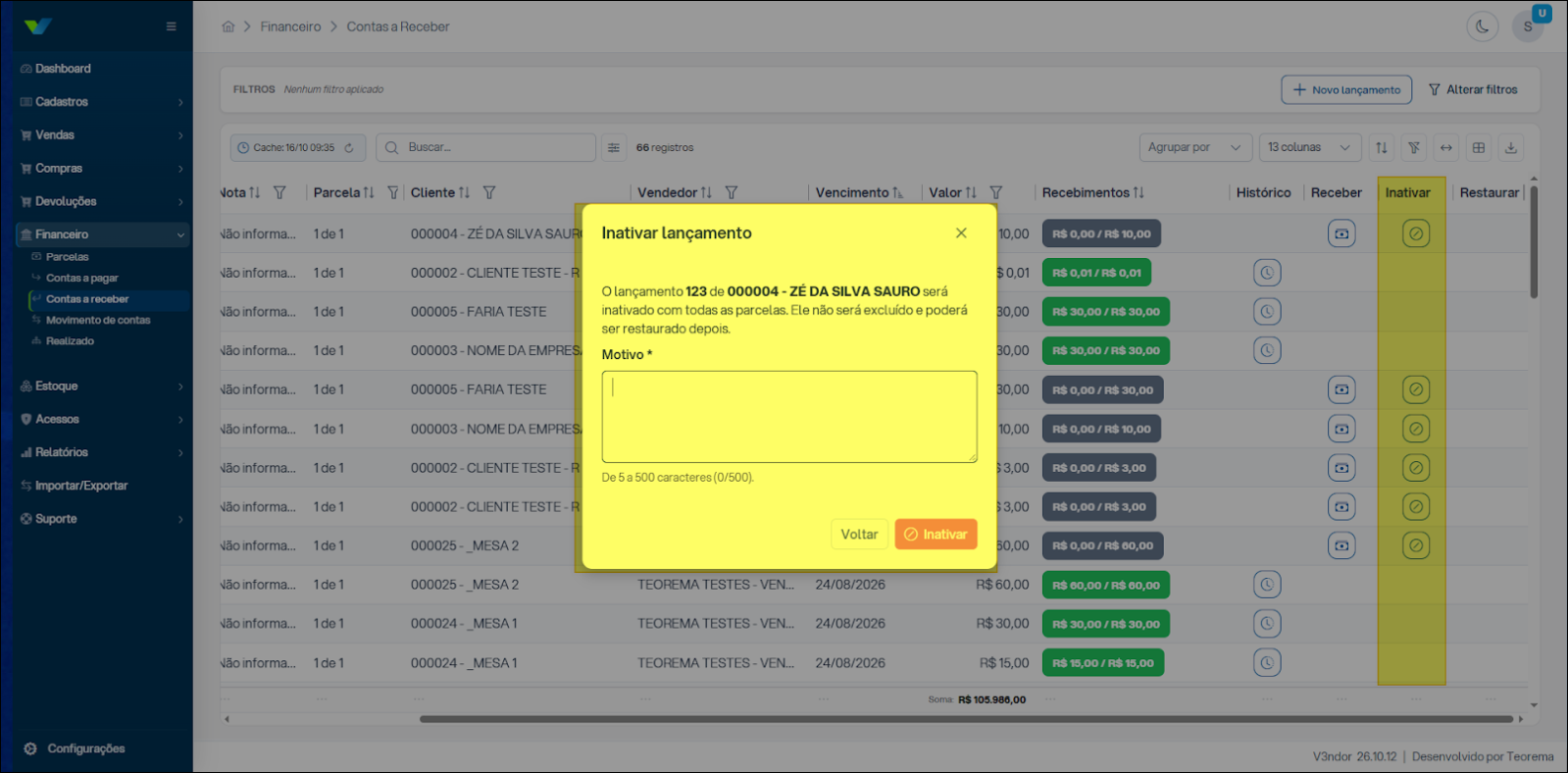Viewport: 1568px width, 773px height.
Task: Click the orange Inativar confirm button
Action: tap(936, 535)
